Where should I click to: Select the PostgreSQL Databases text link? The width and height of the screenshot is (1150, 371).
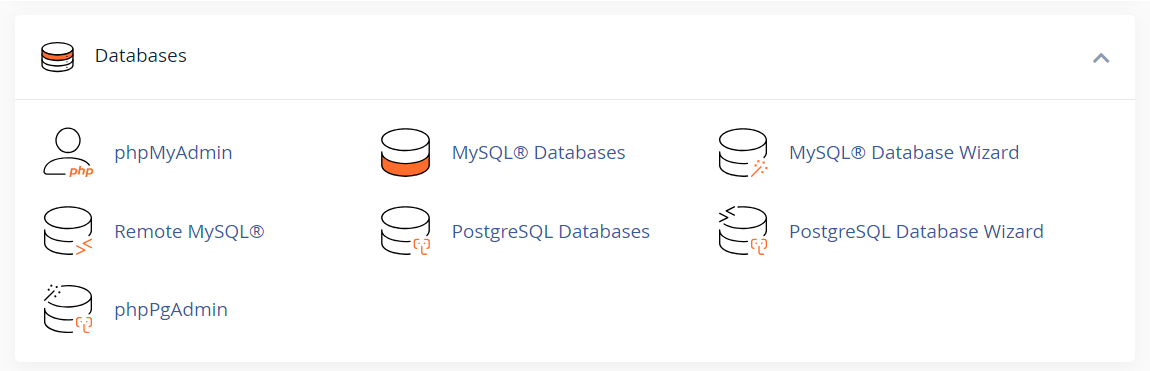tap(551, 232)
